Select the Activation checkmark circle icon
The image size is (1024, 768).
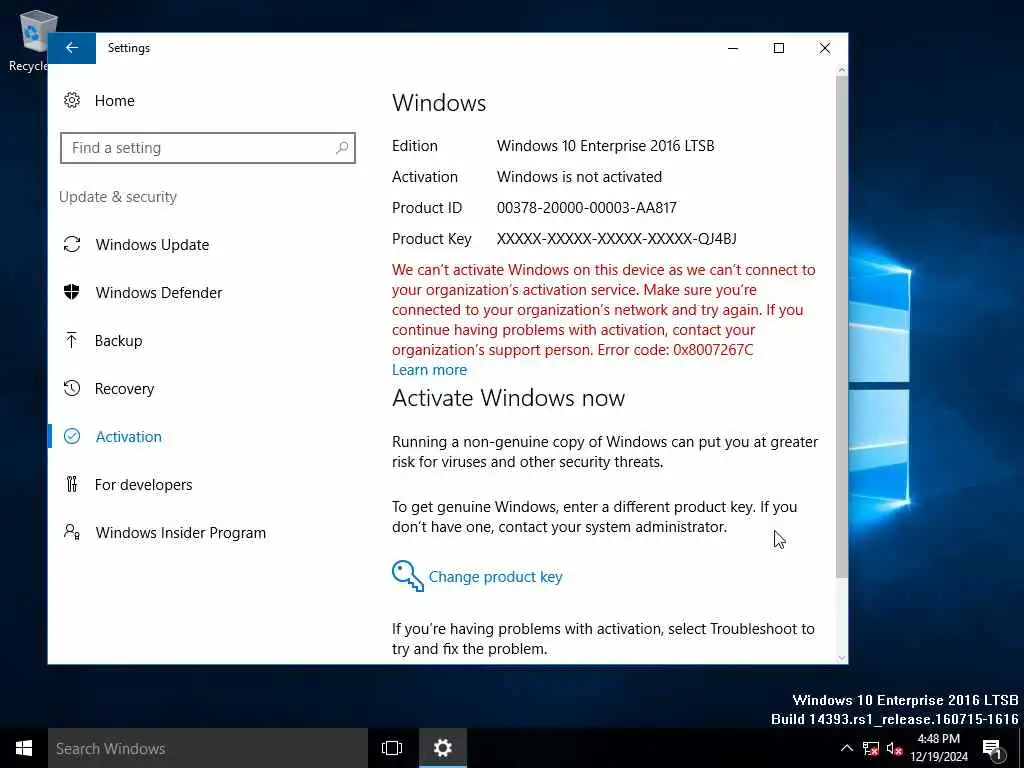coord(72,436)
